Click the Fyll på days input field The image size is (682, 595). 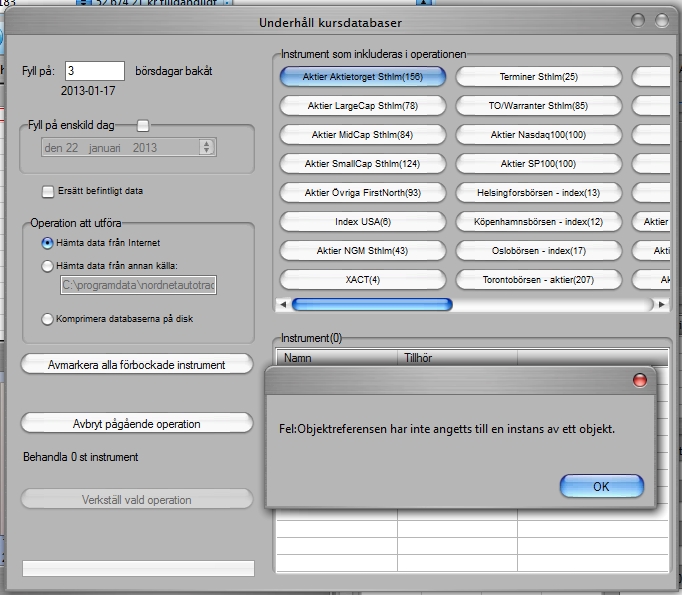point(95,71)
